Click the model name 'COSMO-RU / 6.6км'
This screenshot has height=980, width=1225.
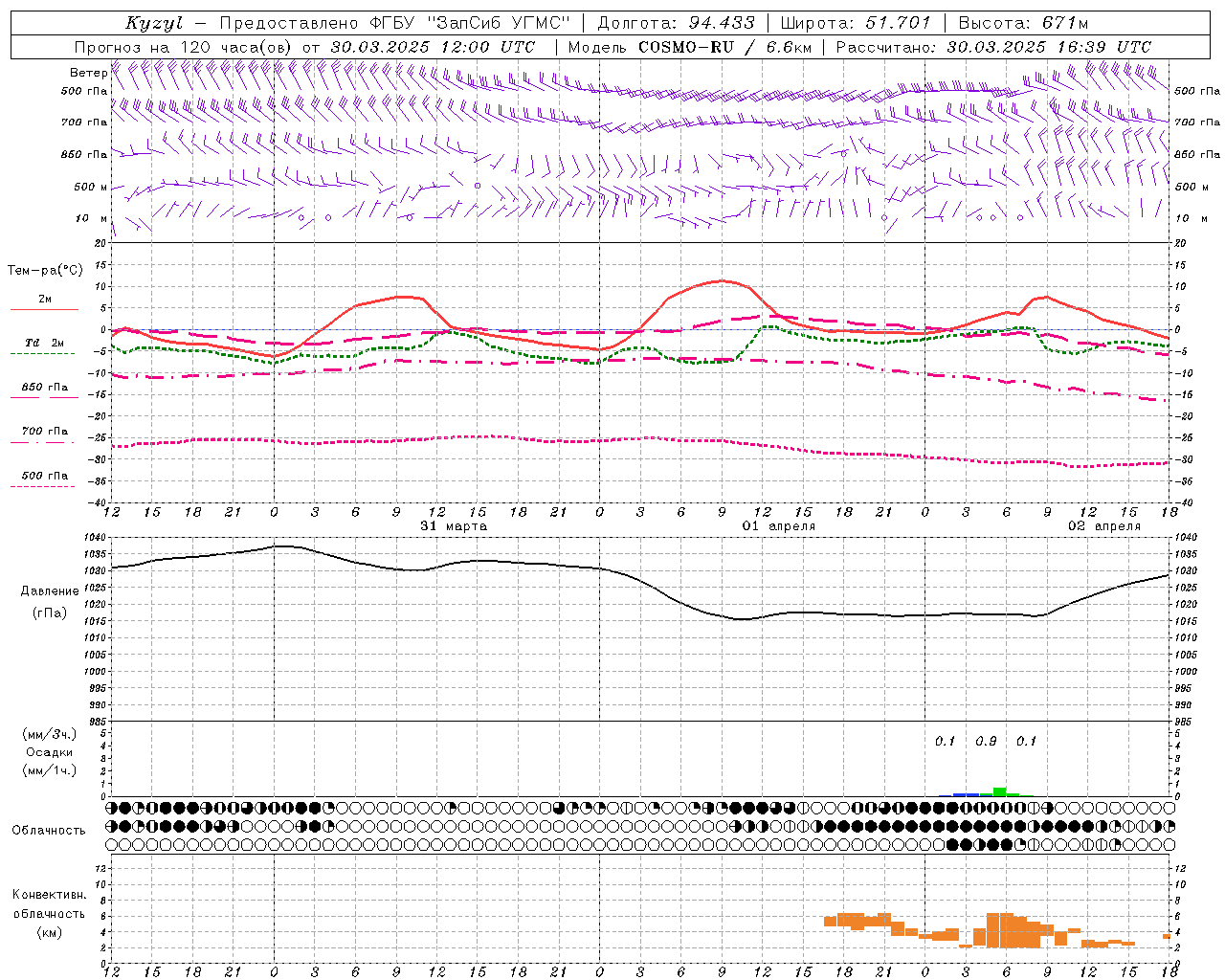click(x=724, y=47)
